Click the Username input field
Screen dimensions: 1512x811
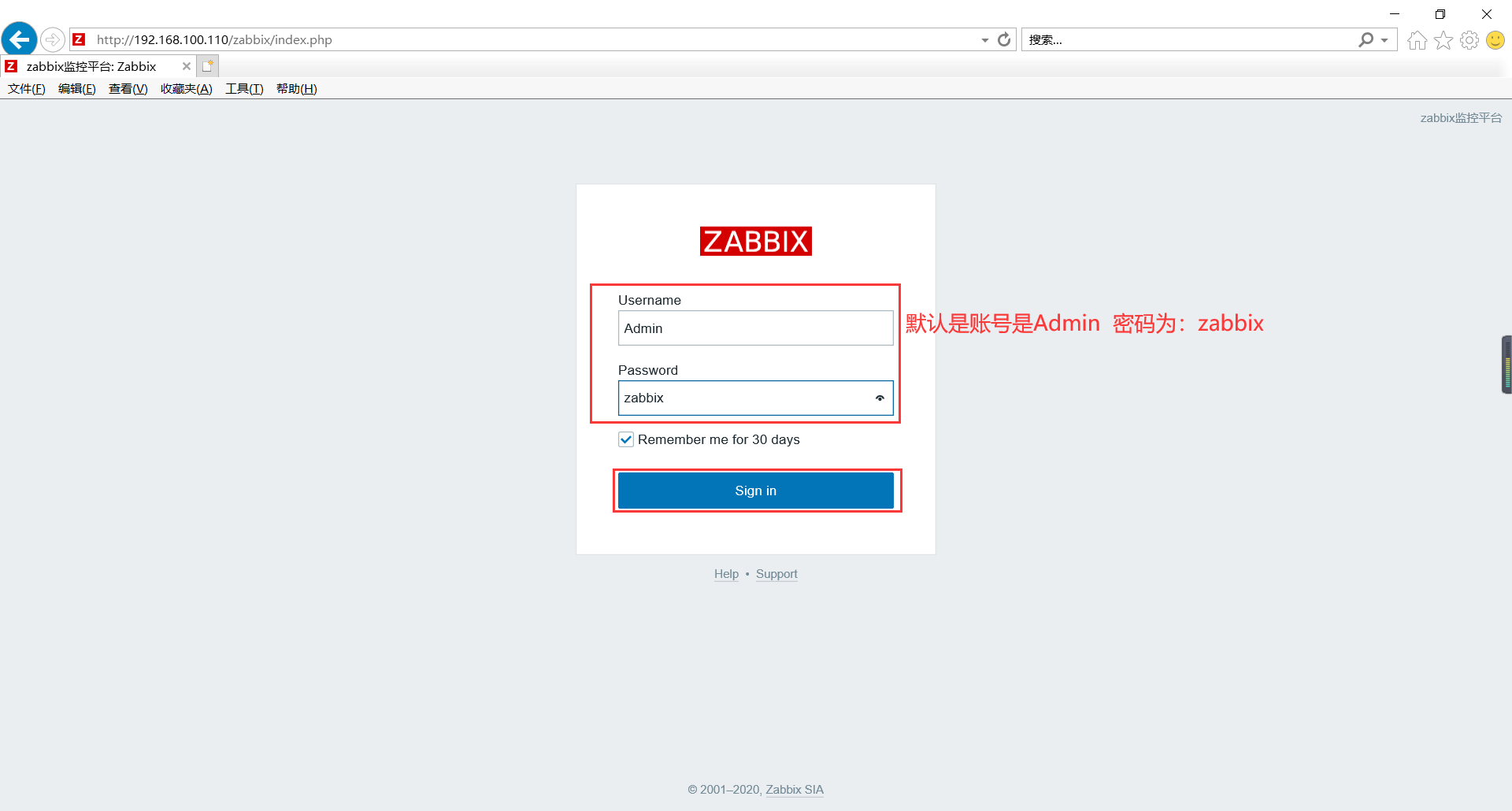[x=756, y=328]
